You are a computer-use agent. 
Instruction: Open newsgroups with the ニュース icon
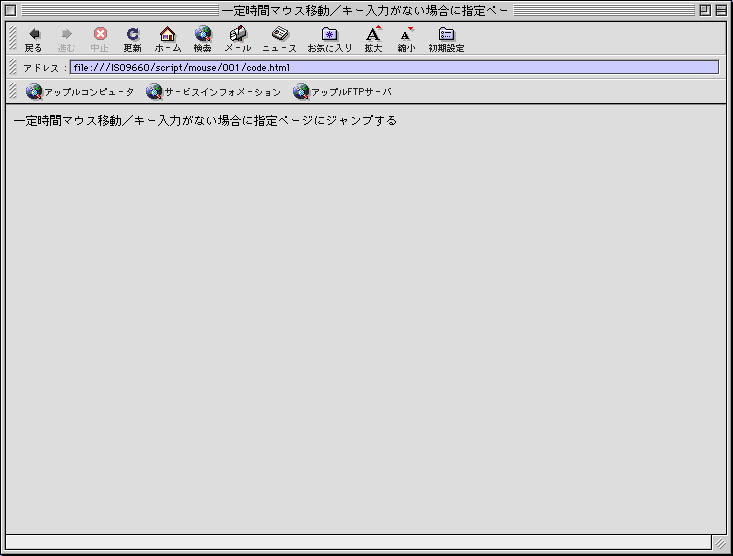click(280, 39)
